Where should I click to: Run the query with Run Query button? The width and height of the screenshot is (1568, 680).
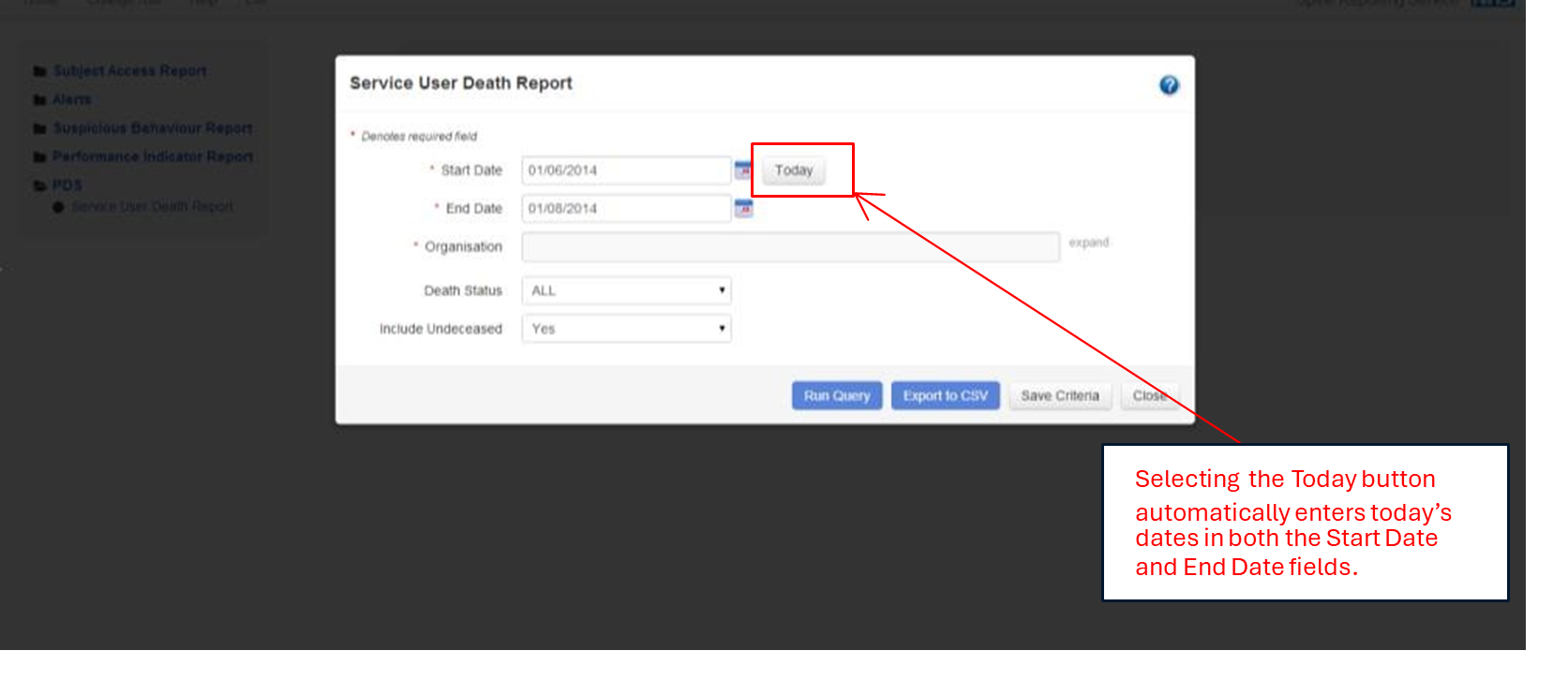[837, 395]
